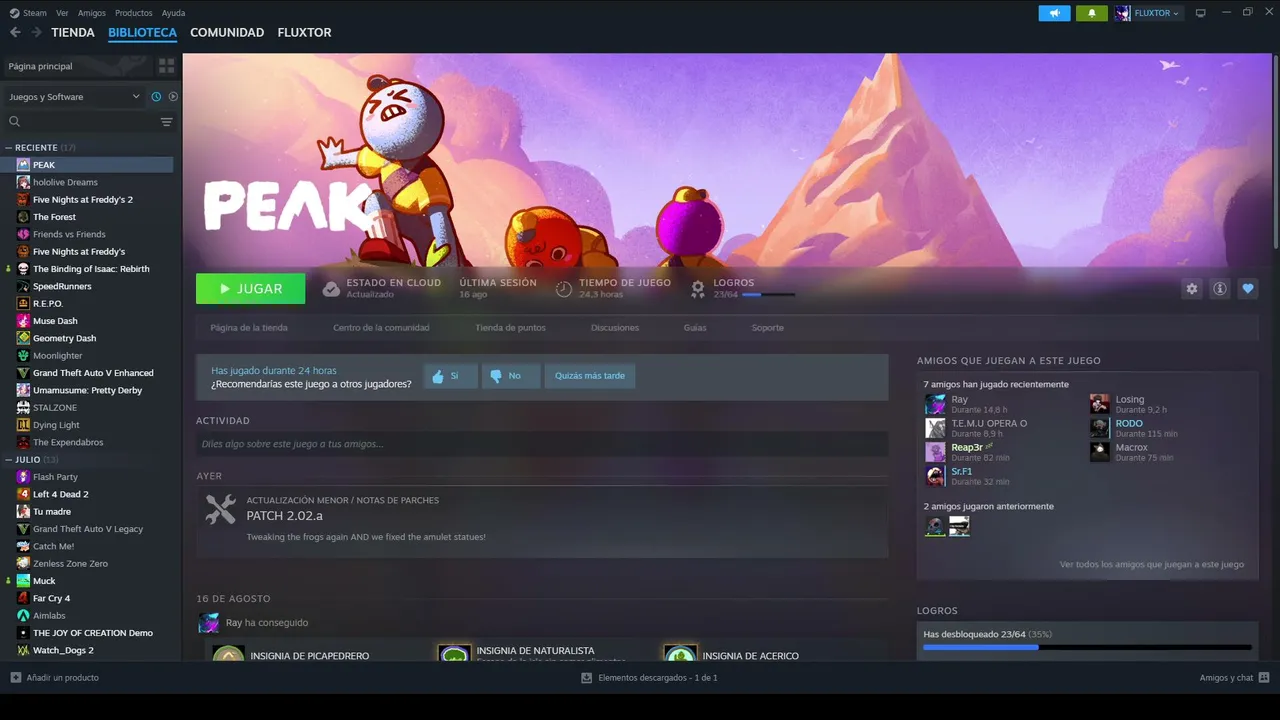Viewport: 1280px width, 720px height.
Task: Click the Dying Light game icon
Action: pos(23,425)
